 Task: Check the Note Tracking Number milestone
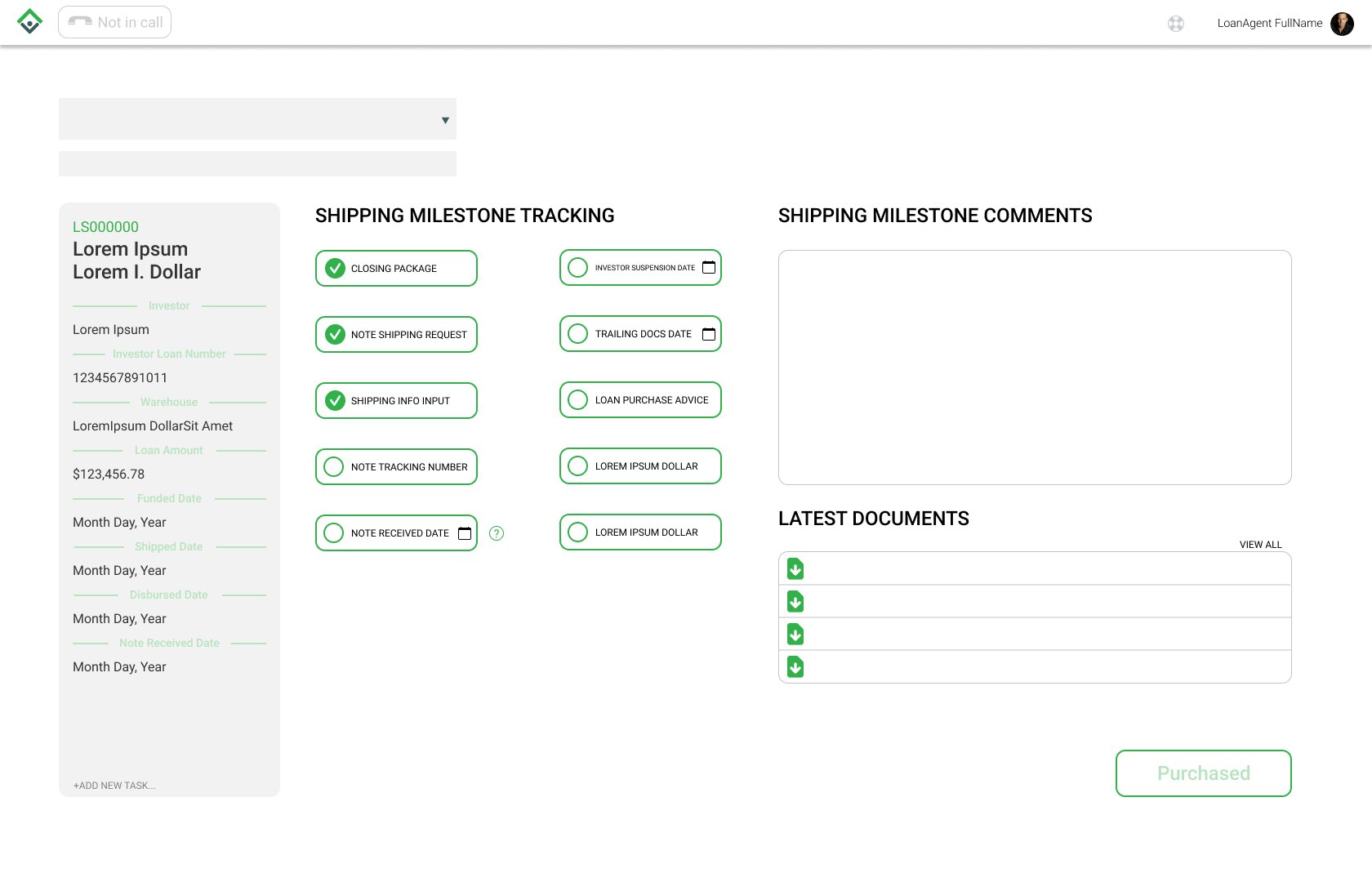[334, 467]
